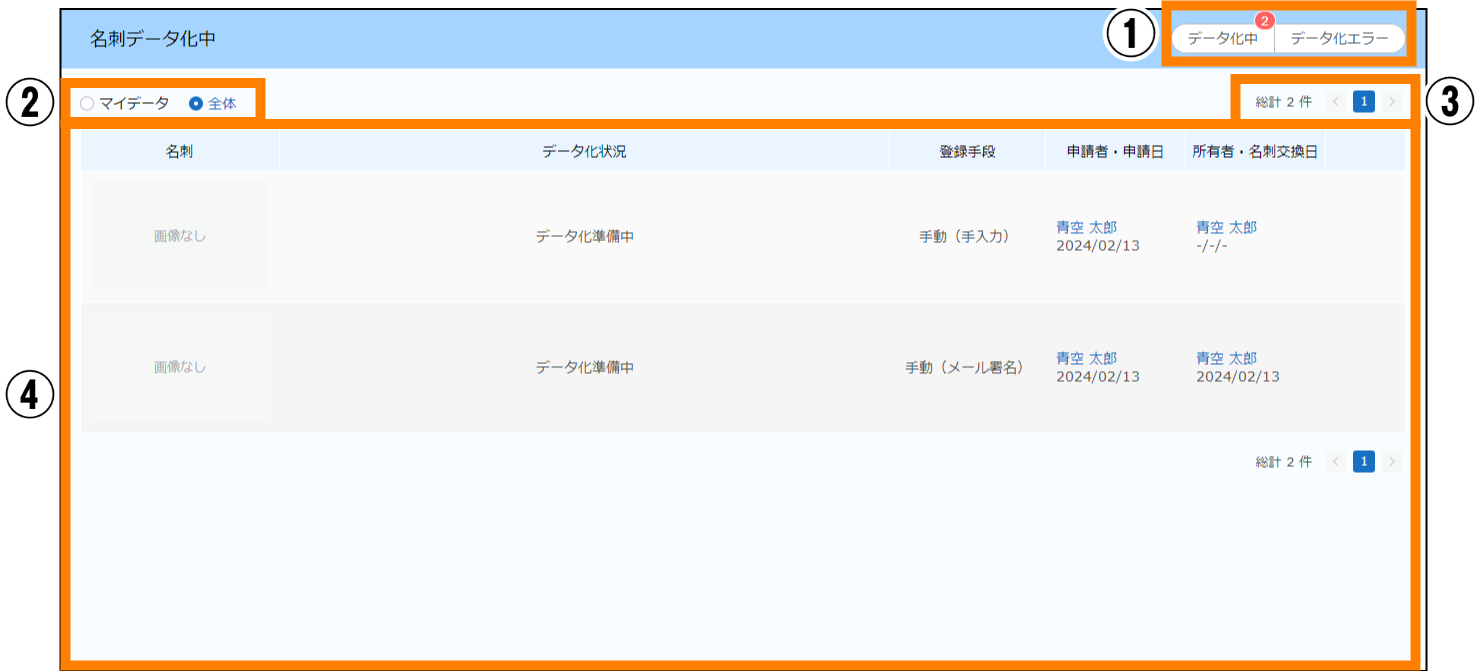Open the first row's 画像なし card thumbnail
1480x671 pixels.
coord(180,236)
